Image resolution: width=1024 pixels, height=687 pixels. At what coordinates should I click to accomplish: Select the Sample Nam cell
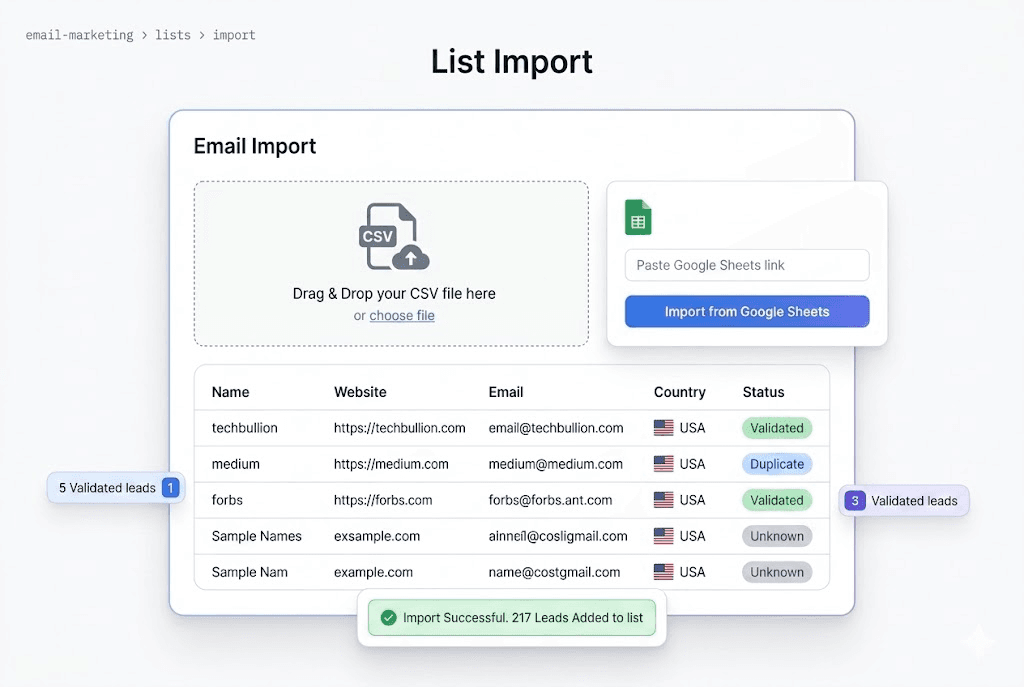(249, 572)
